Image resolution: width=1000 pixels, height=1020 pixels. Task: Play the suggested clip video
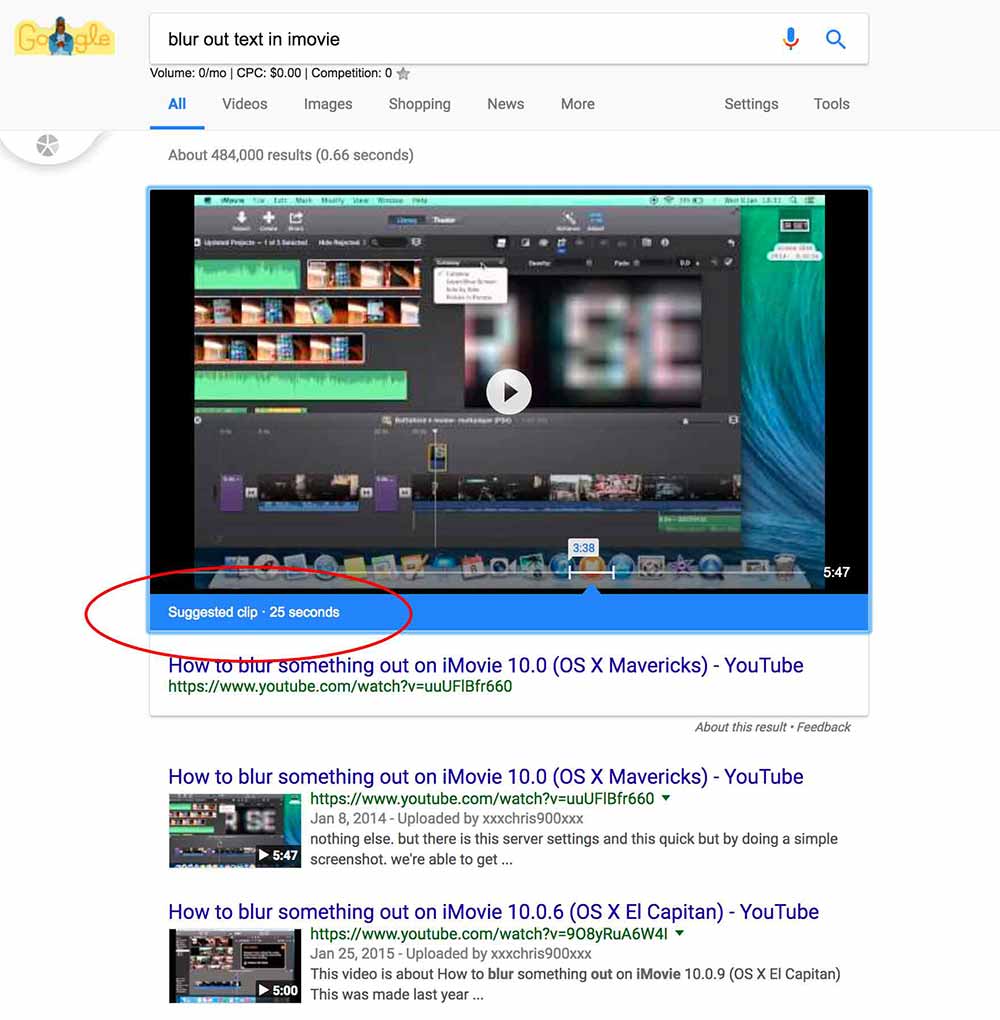(509, 392)
